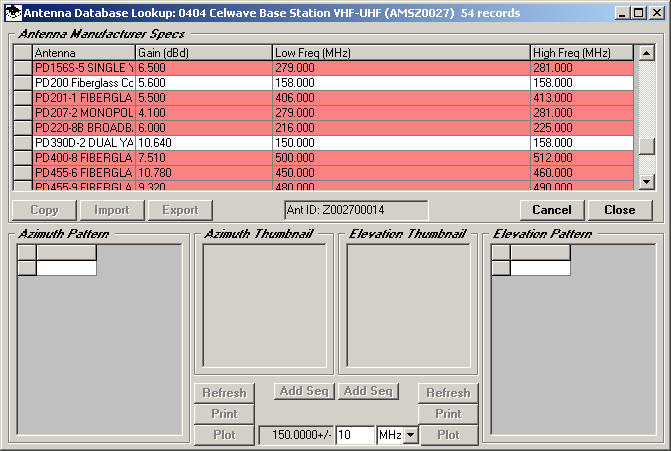This screenshot has width=671, height=451.
Task: Sort by the Antenna column header
Action: pyautogui.click(x=84, y=53)
